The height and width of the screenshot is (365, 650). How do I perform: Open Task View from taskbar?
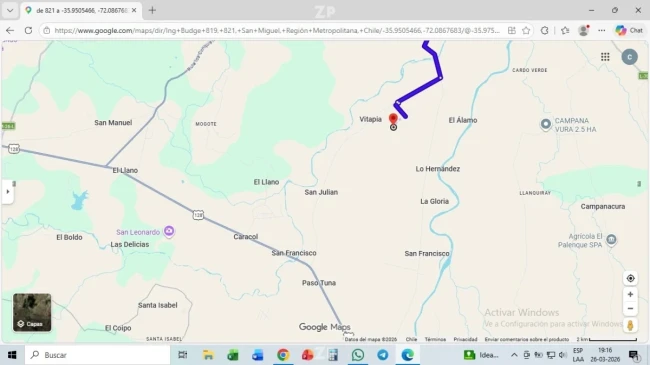point(182,355)
